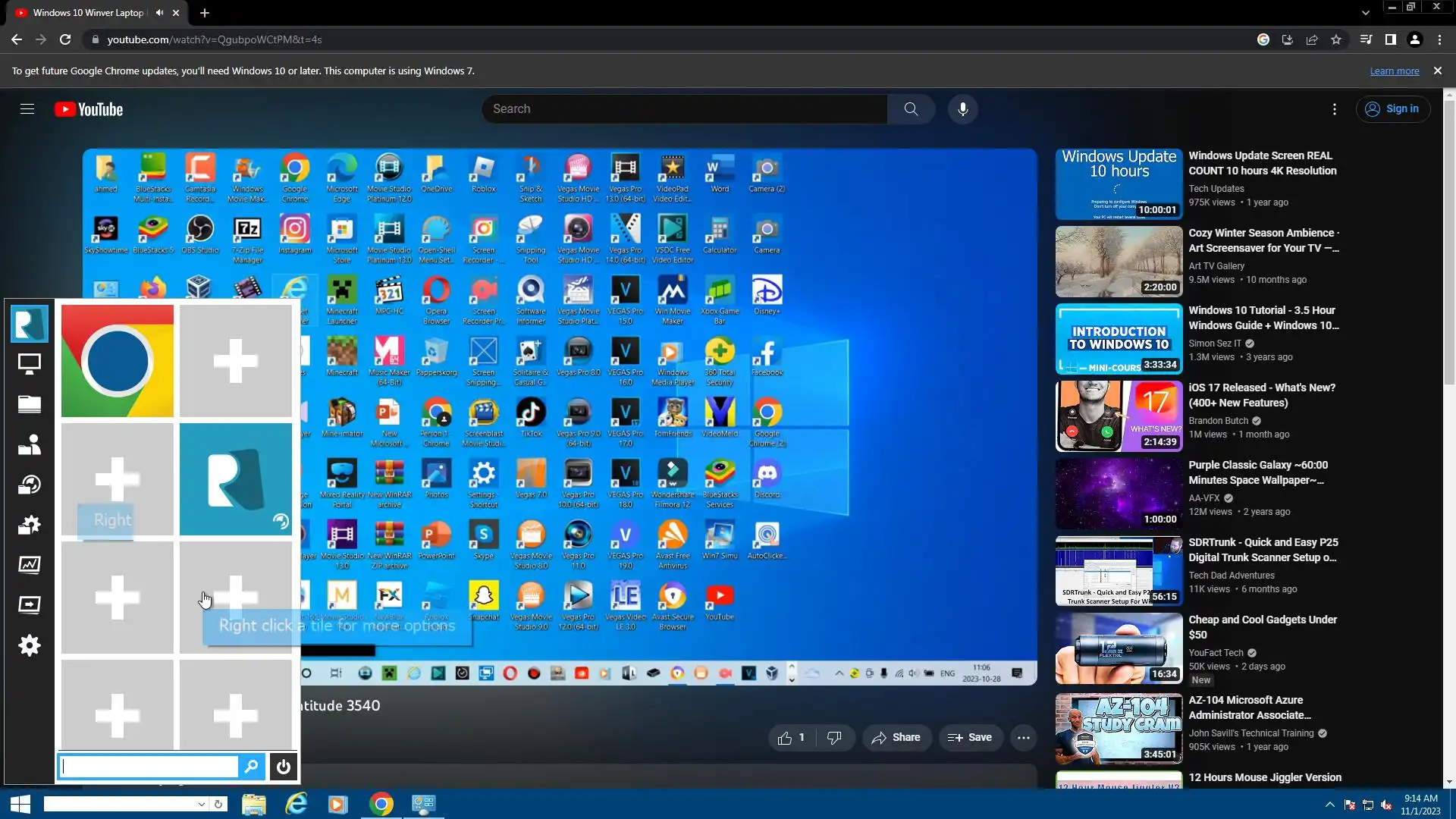This screenshot has width=1456, height=819.
Task: Follow the Learn more link
Action: pyautogui.click(x=1394, y=71)
